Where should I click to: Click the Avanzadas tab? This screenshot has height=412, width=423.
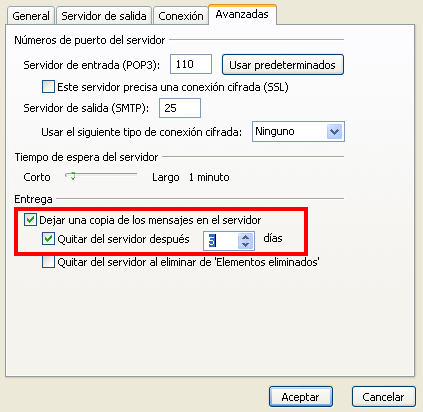click(x=242, y=14)
